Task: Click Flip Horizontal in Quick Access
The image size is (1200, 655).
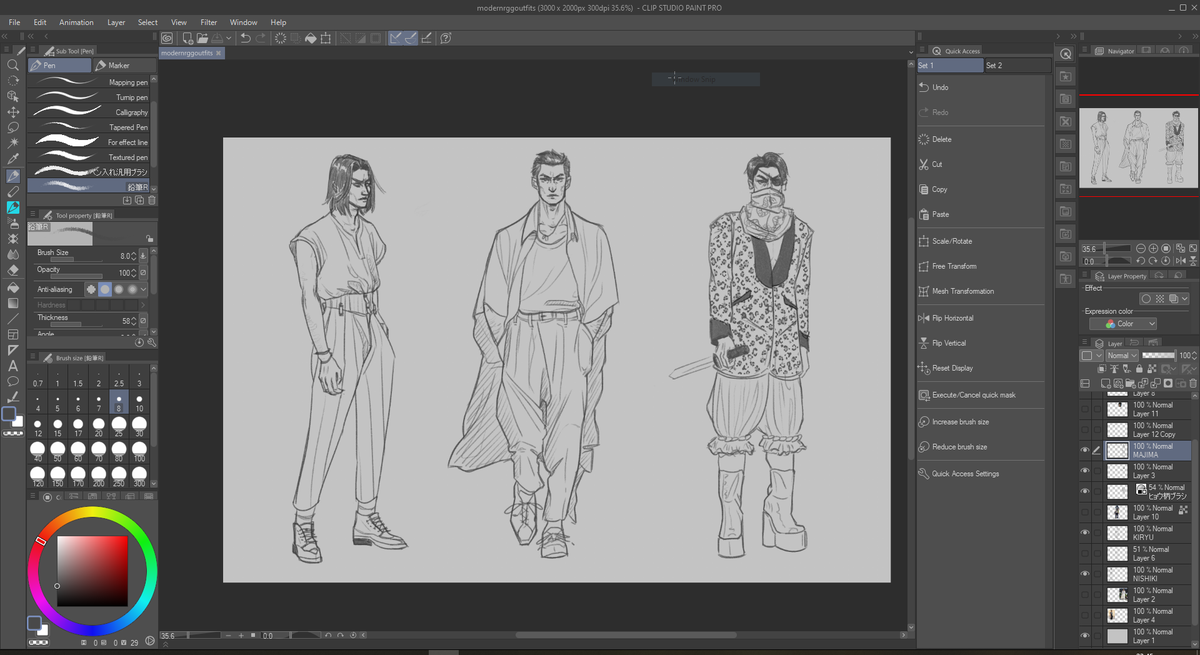Action: click(x=983, y=318)
